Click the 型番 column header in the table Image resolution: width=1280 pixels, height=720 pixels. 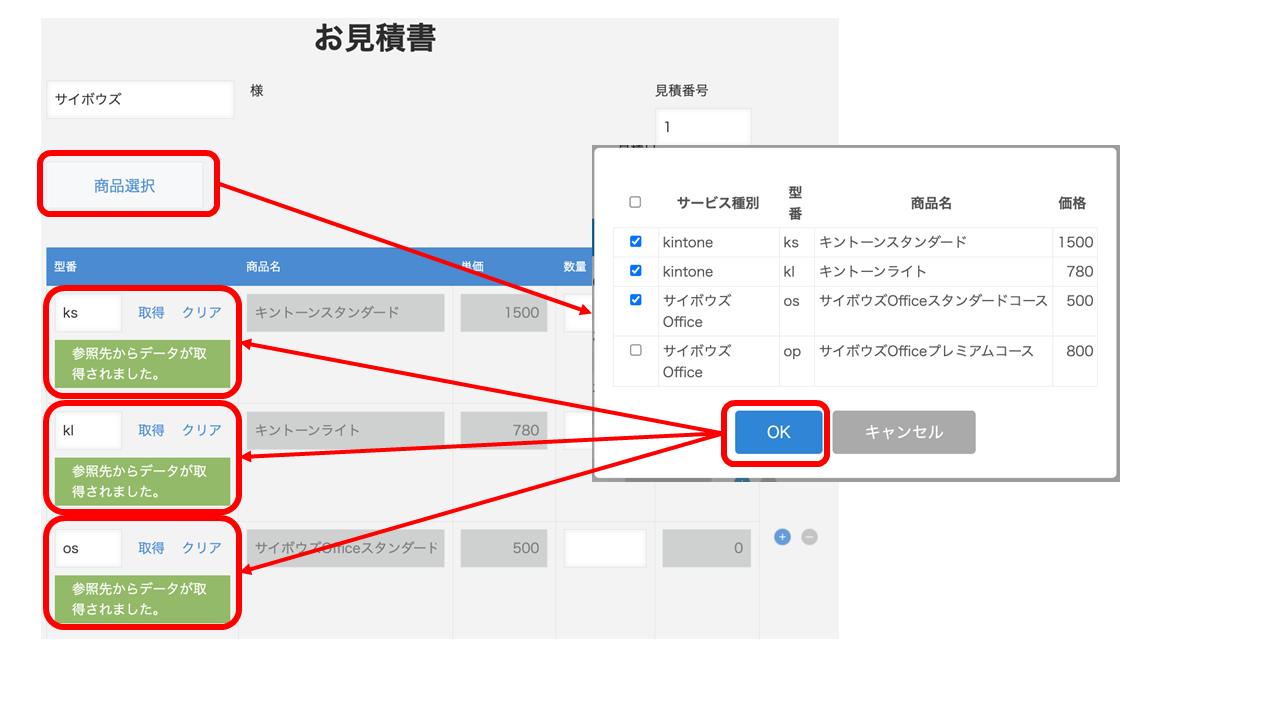pyautogui.click(x=66, y=267)
